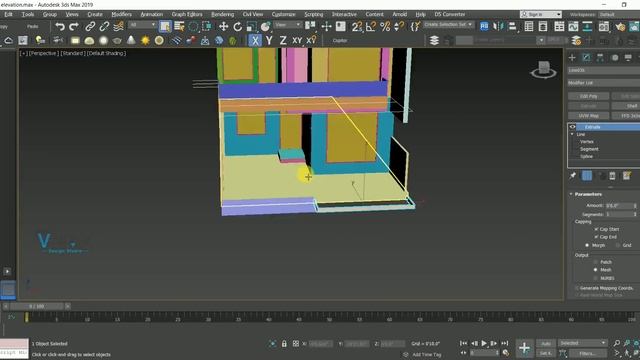Enable Generate Mapping Coords checkbox
Image resolution: width=640 pixels, height=360 pixels.
577,288
